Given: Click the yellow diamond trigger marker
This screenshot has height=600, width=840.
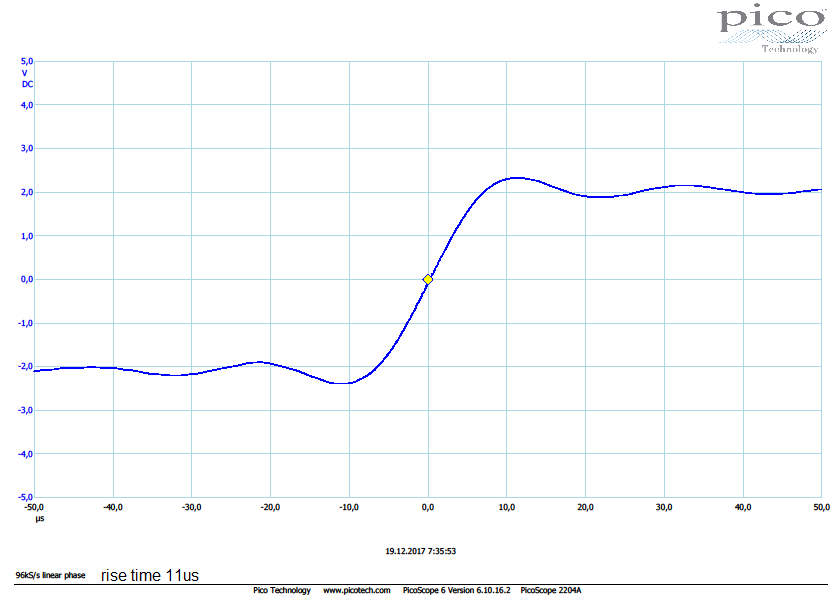Looking at the screenshot, I should tap(428, 280).
